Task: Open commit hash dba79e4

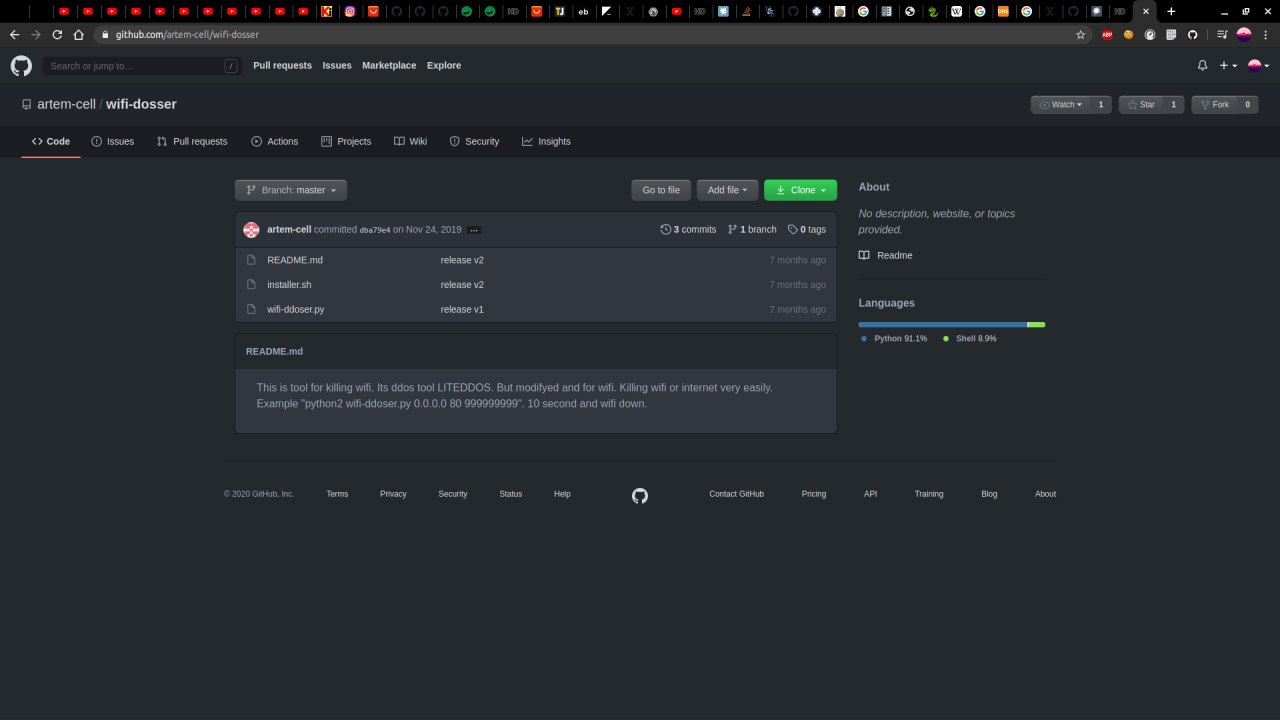Action: click(375, 230)
